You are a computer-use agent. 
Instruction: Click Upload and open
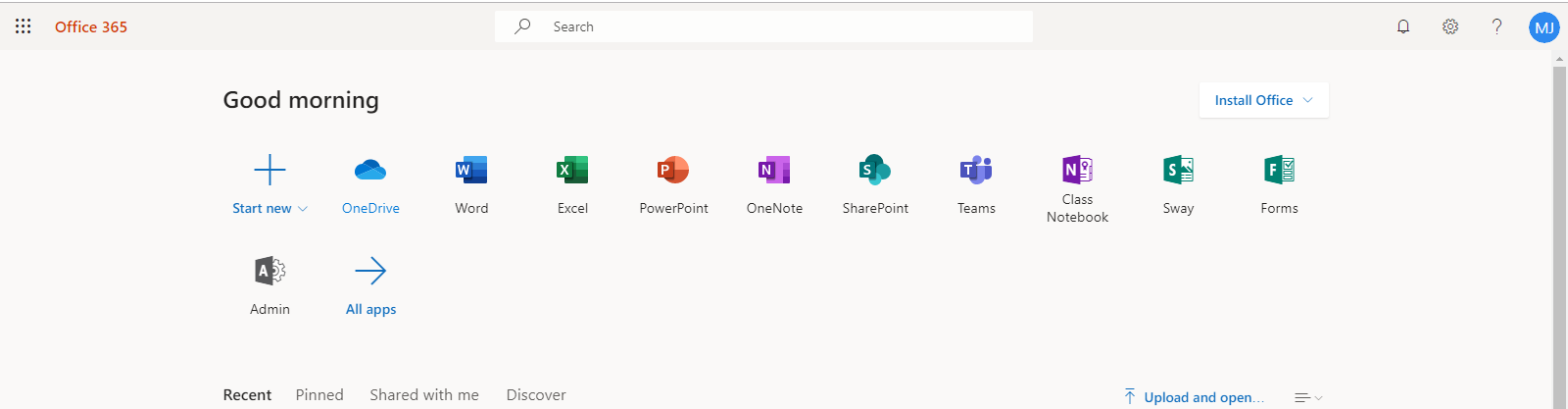(x=1194, y=397)
